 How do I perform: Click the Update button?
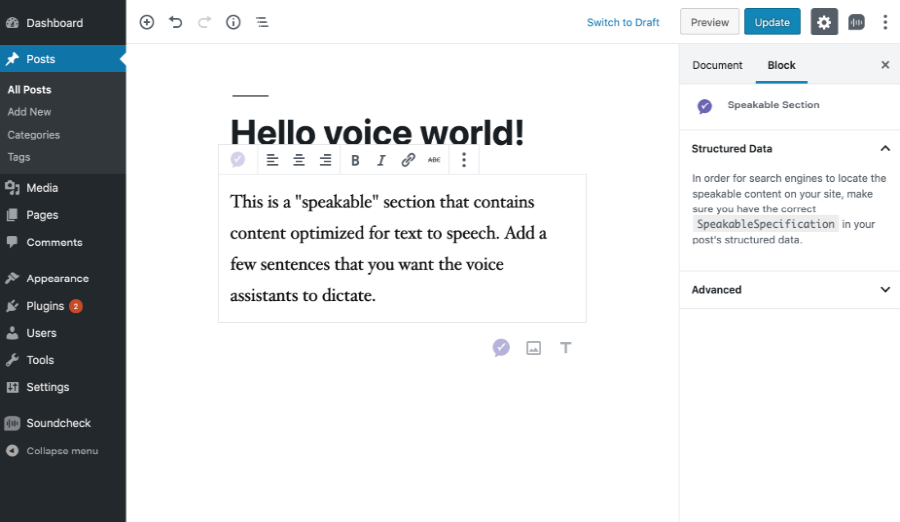tap(772, 22)
